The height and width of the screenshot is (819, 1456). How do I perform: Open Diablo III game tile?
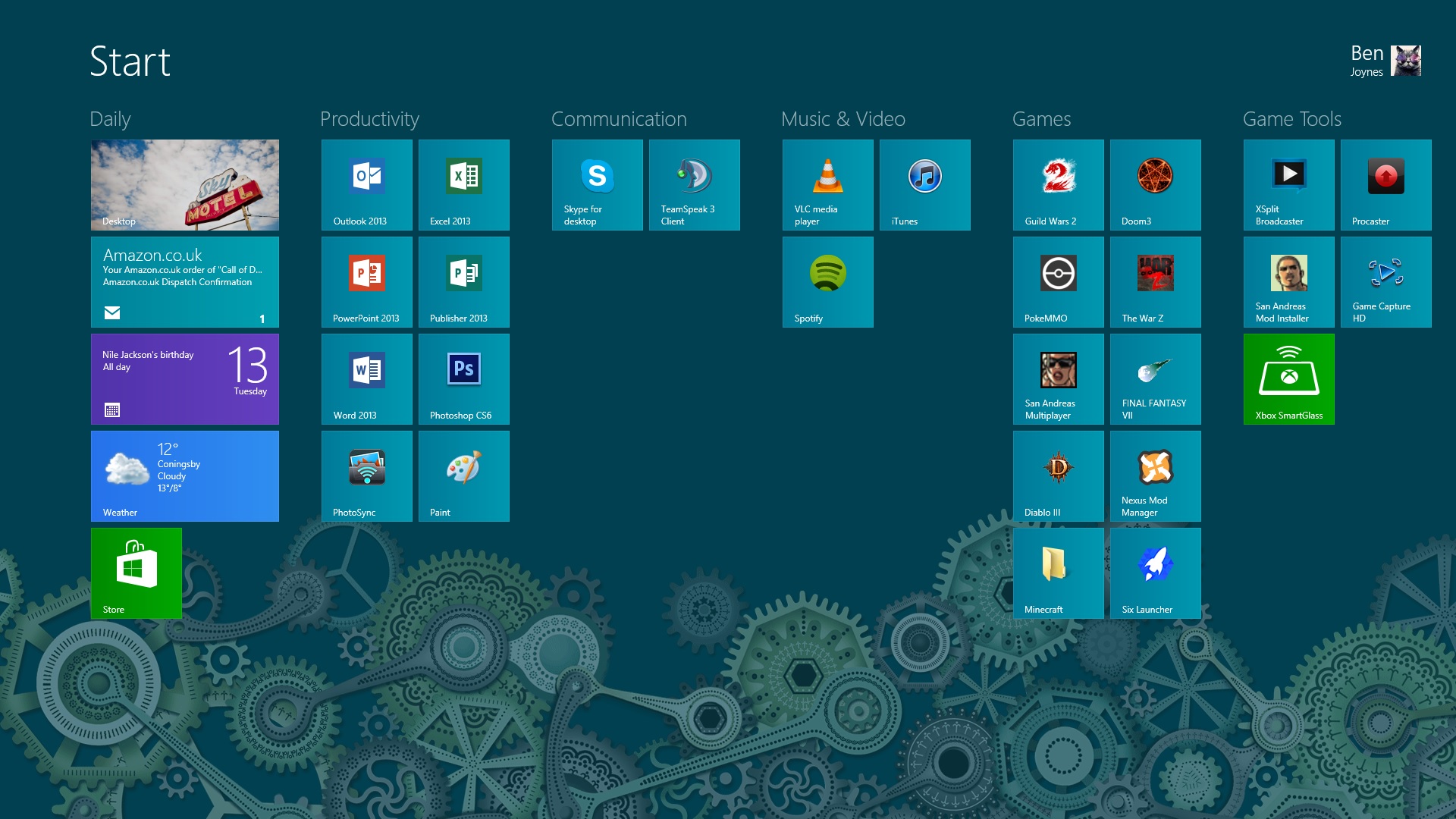(1058, 475)
